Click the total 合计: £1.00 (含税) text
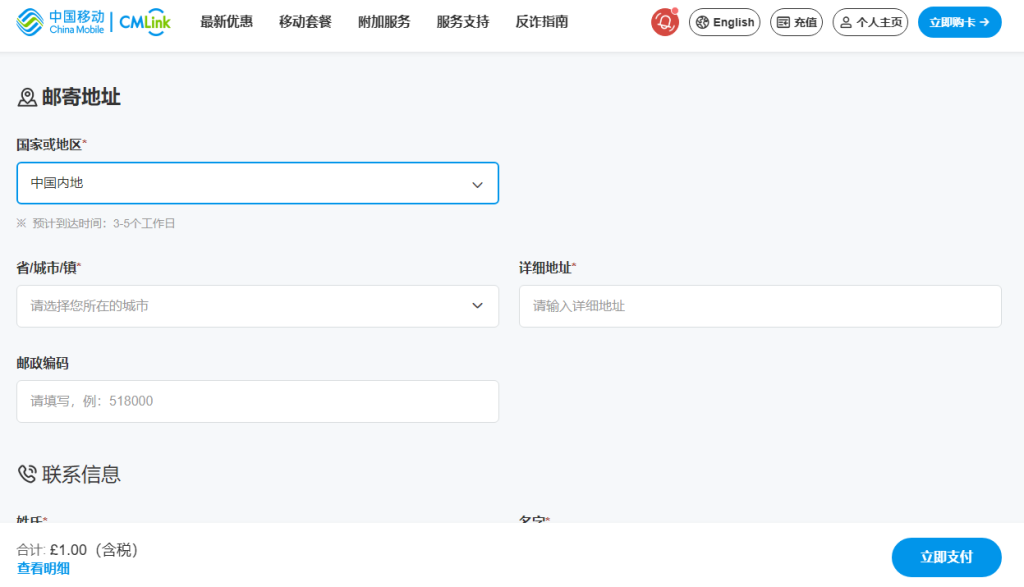This screenshot has width=1024, height=587. click(x=78, y=550)
